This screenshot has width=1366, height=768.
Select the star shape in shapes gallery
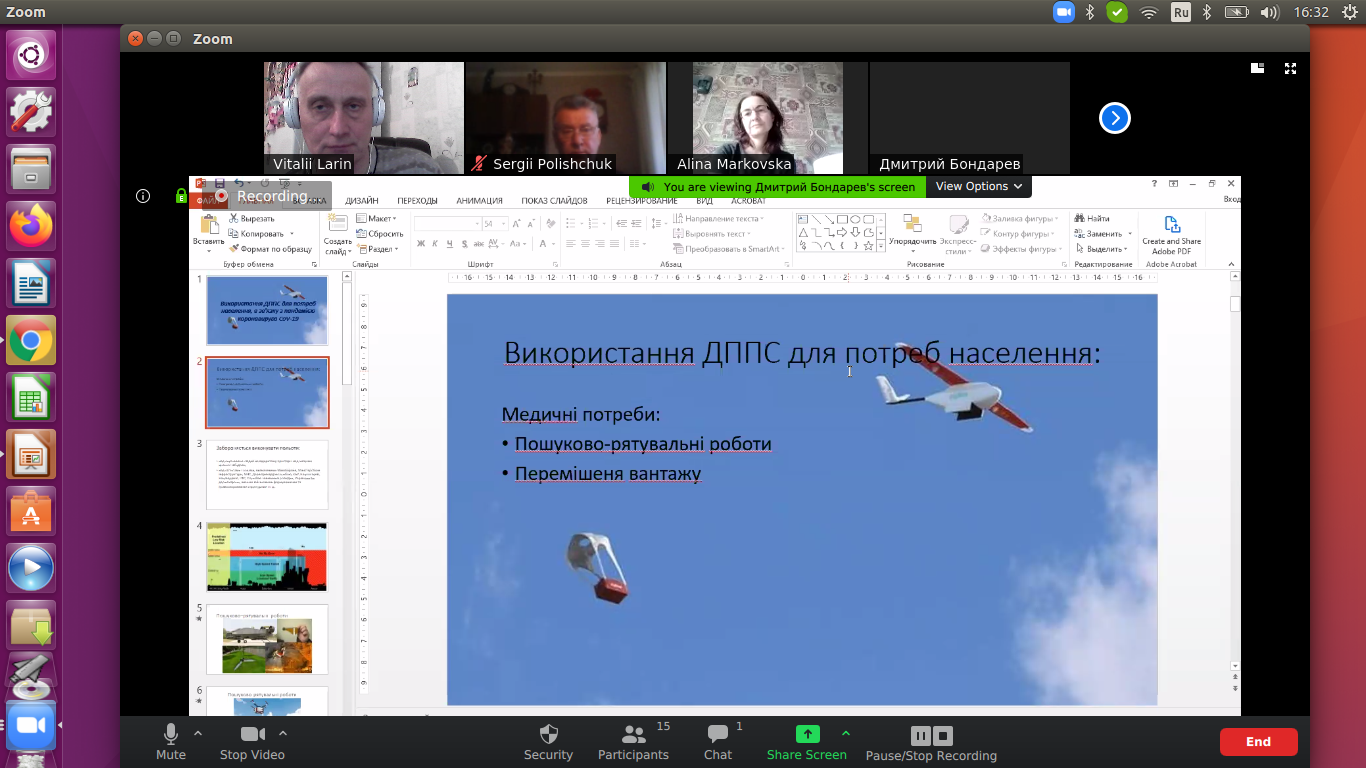[x=868, y=246]
